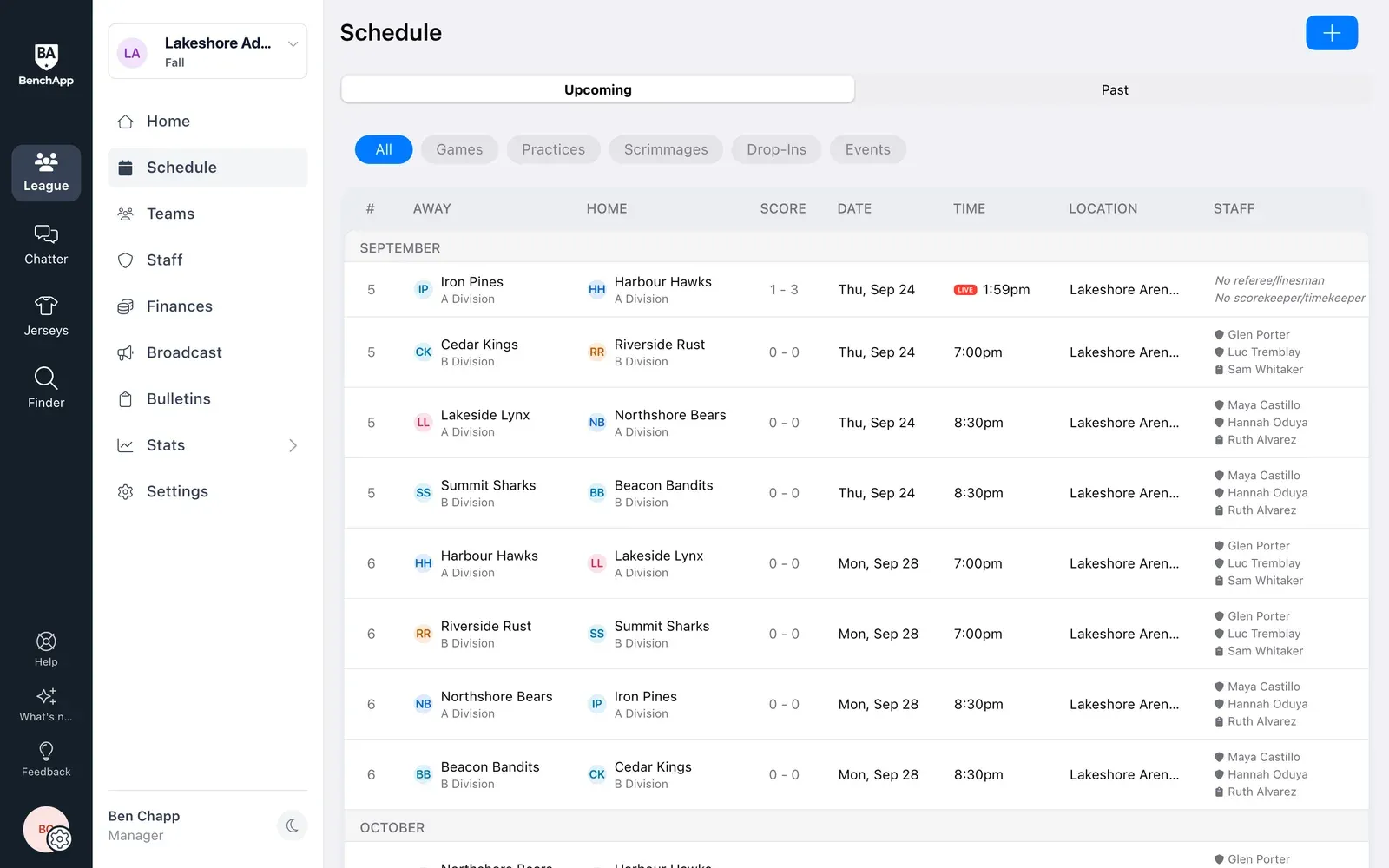Filter schedule by Drop-Ins

pos(776,149)
